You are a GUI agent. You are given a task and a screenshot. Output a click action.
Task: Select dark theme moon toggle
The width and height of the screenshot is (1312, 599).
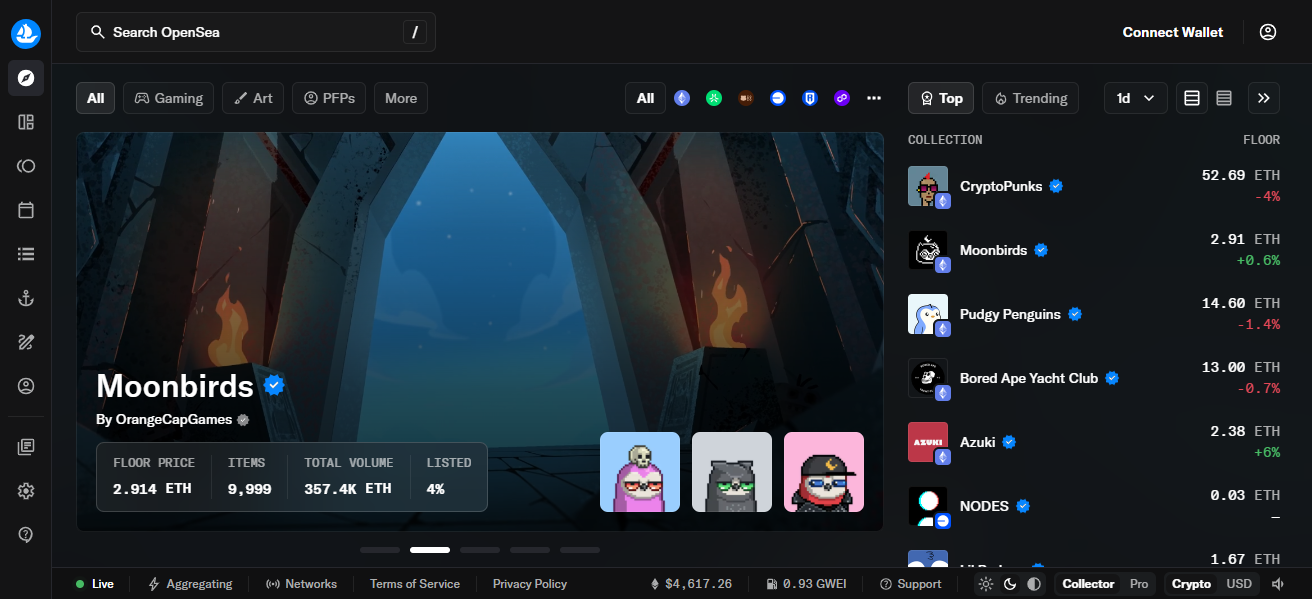click(x=1011, y=584)
